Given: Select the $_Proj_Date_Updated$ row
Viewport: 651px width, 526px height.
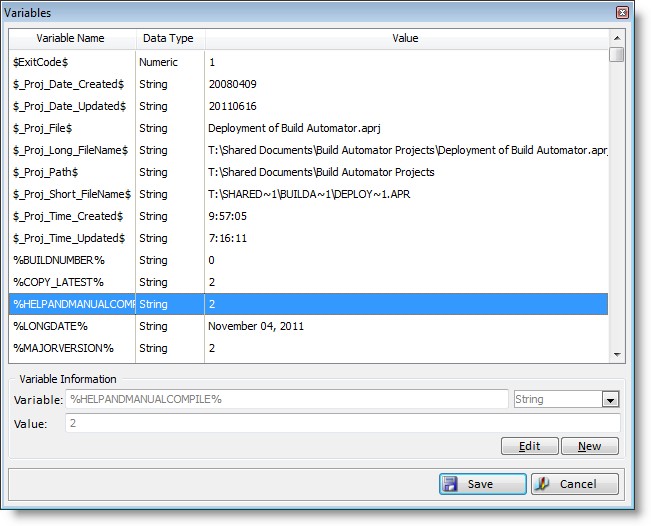Looking at the screenshot, I should coord(308,106).
